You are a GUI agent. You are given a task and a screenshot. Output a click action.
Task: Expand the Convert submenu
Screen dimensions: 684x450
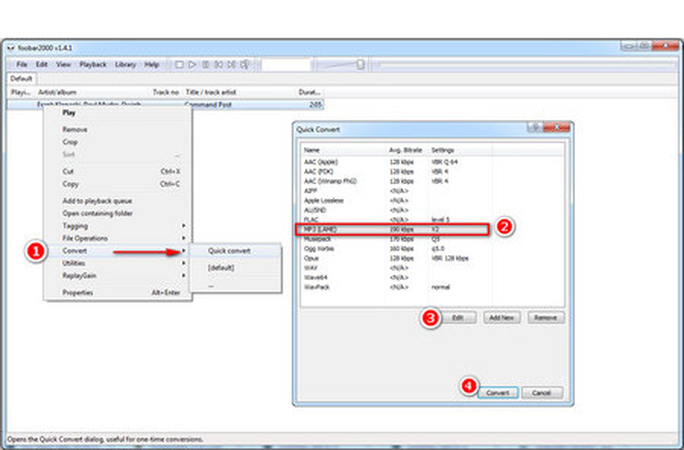pos(118,251)
